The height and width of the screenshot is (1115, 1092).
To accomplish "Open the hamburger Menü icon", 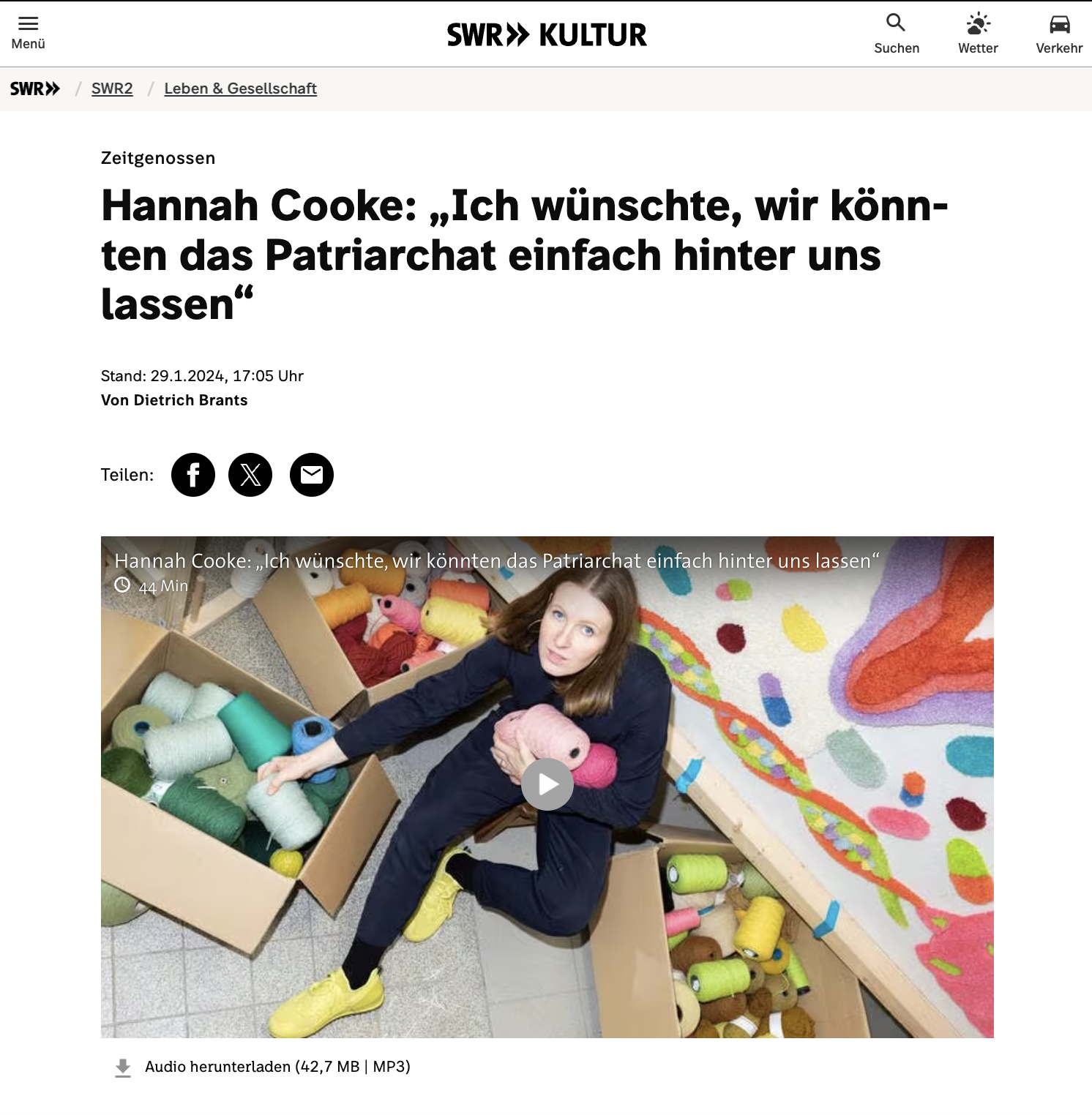I will point(28,23).
